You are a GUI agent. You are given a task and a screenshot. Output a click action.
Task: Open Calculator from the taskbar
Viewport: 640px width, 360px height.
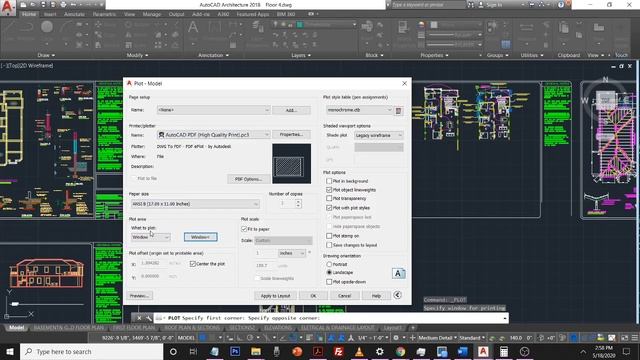coord(504,351)
